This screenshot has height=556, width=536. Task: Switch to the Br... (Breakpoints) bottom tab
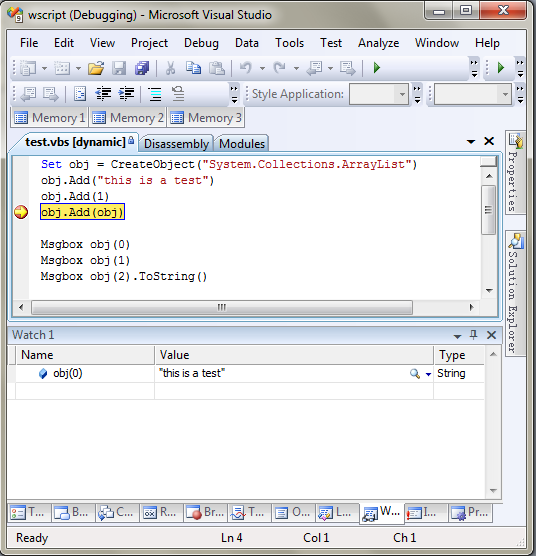(205, 512)
